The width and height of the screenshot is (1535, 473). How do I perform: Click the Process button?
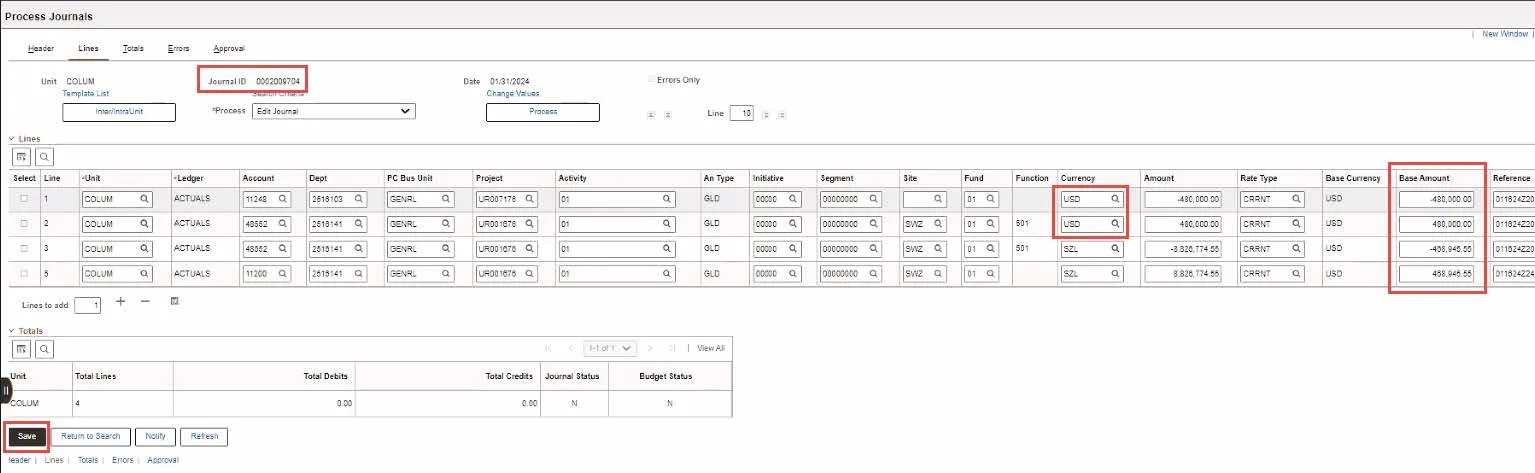click(x=543, y=111)
